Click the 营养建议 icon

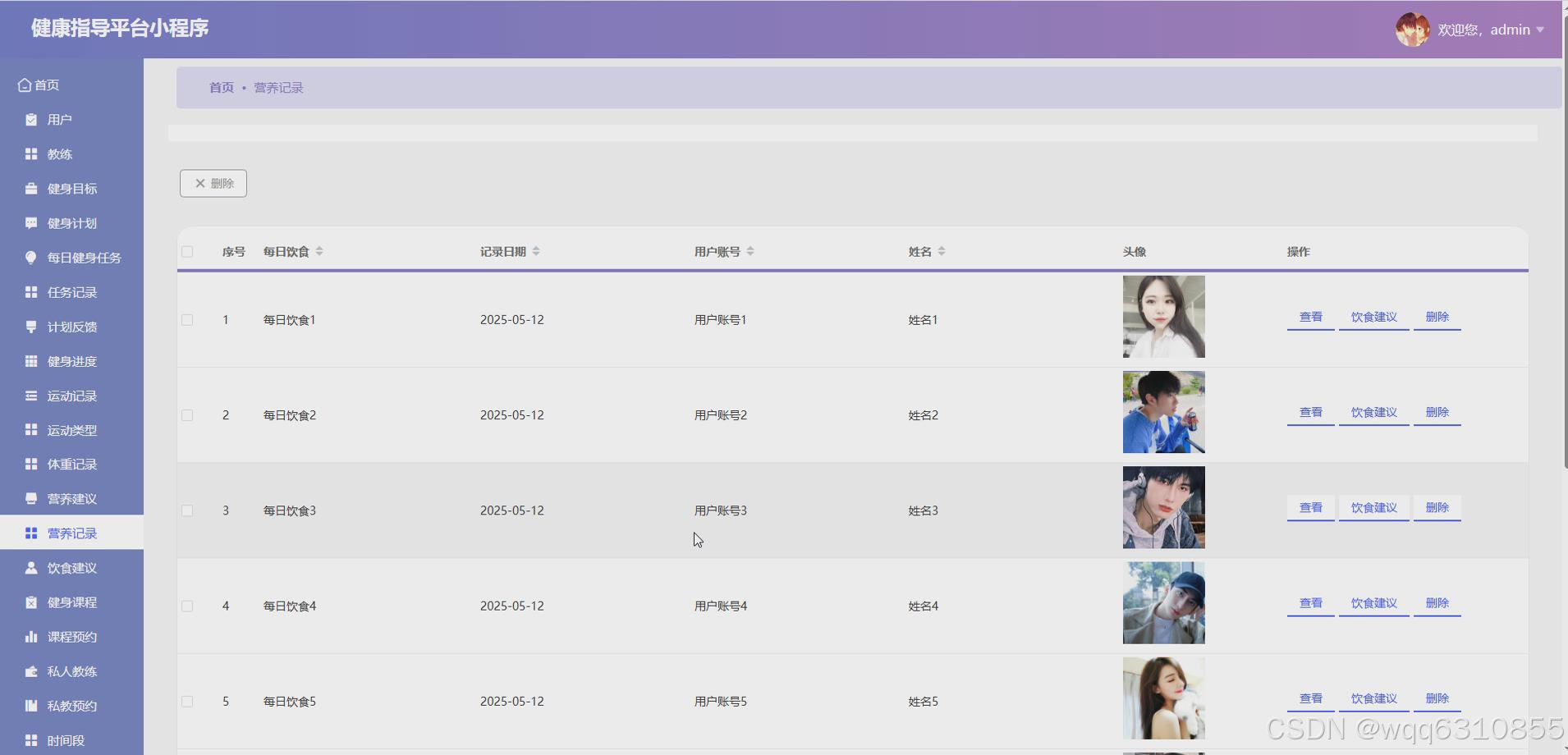(31, 499)
